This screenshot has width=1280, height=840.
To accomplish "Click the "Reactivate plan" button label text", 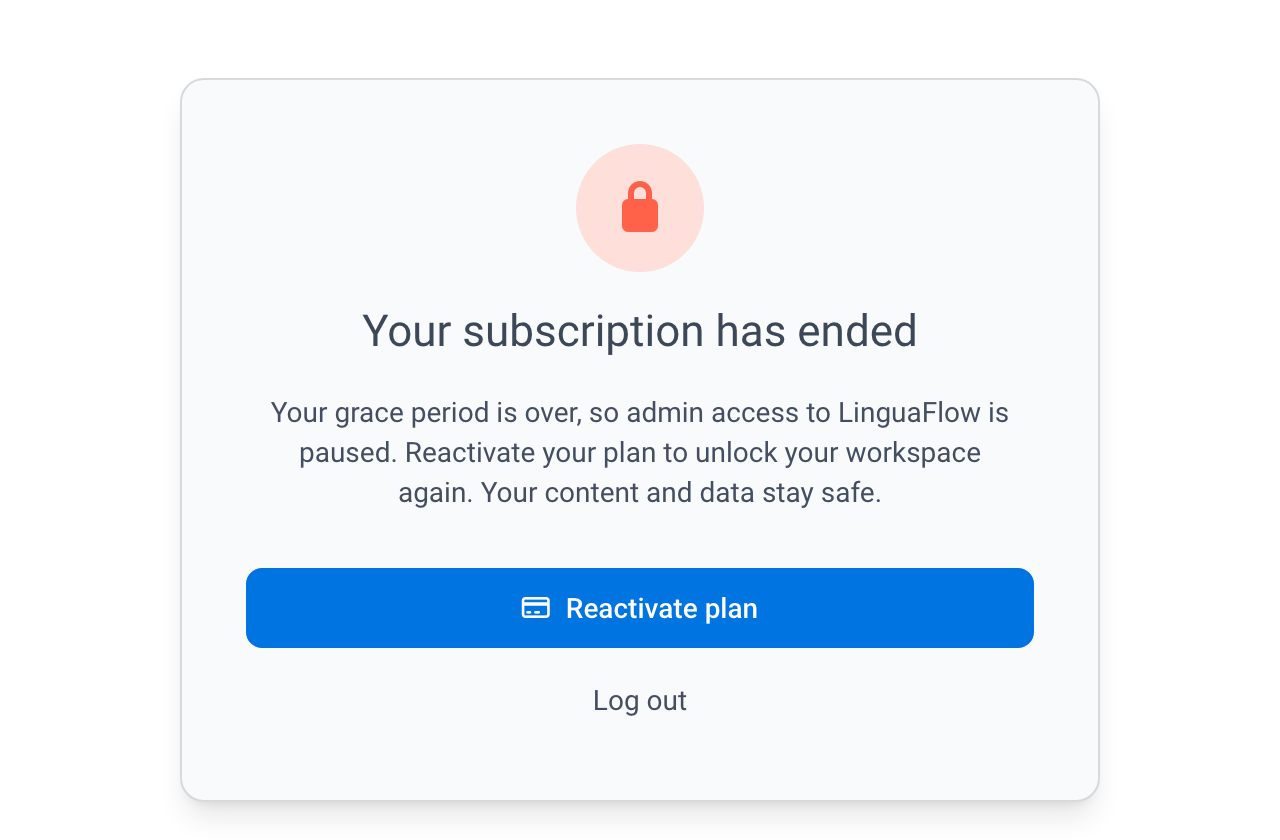I will [662, 608].
